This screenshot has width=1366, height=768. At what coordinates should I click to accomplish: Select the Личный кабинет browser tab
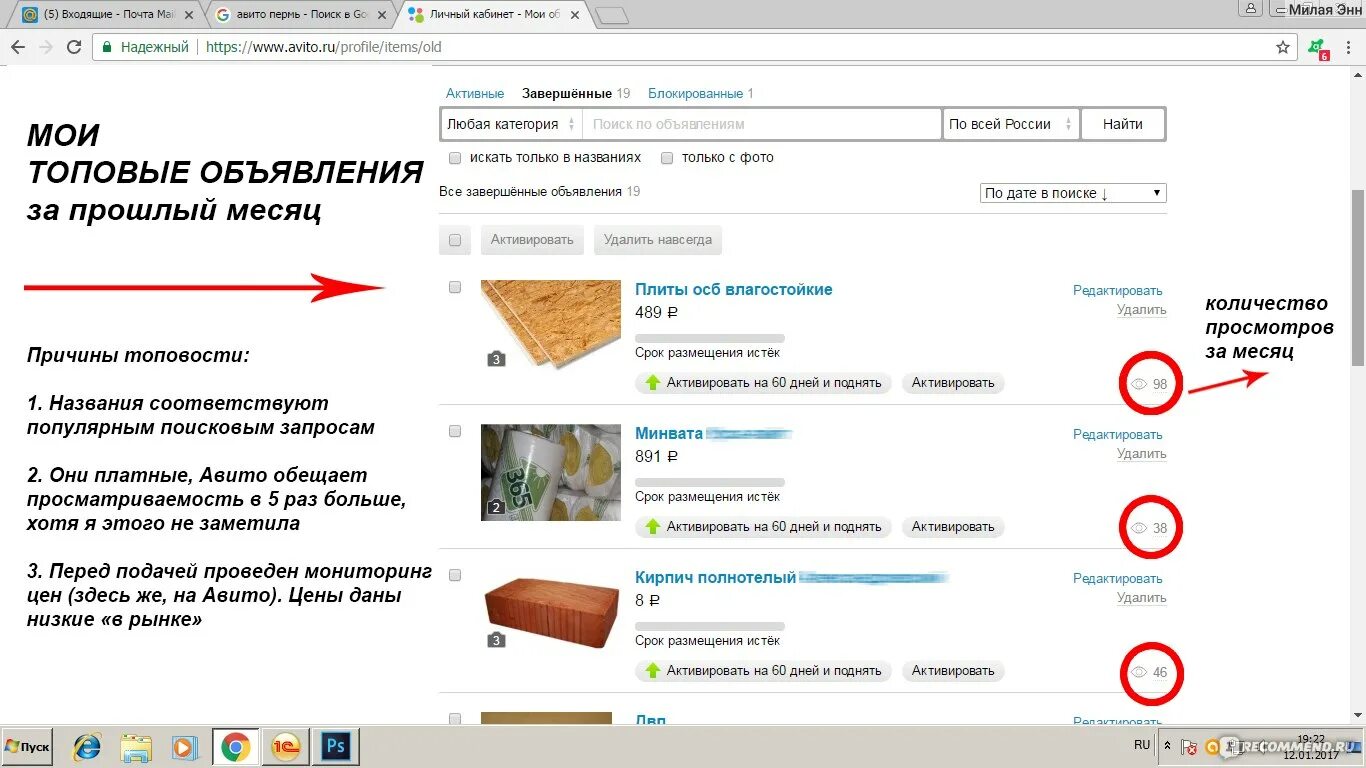tap(492, 15)
